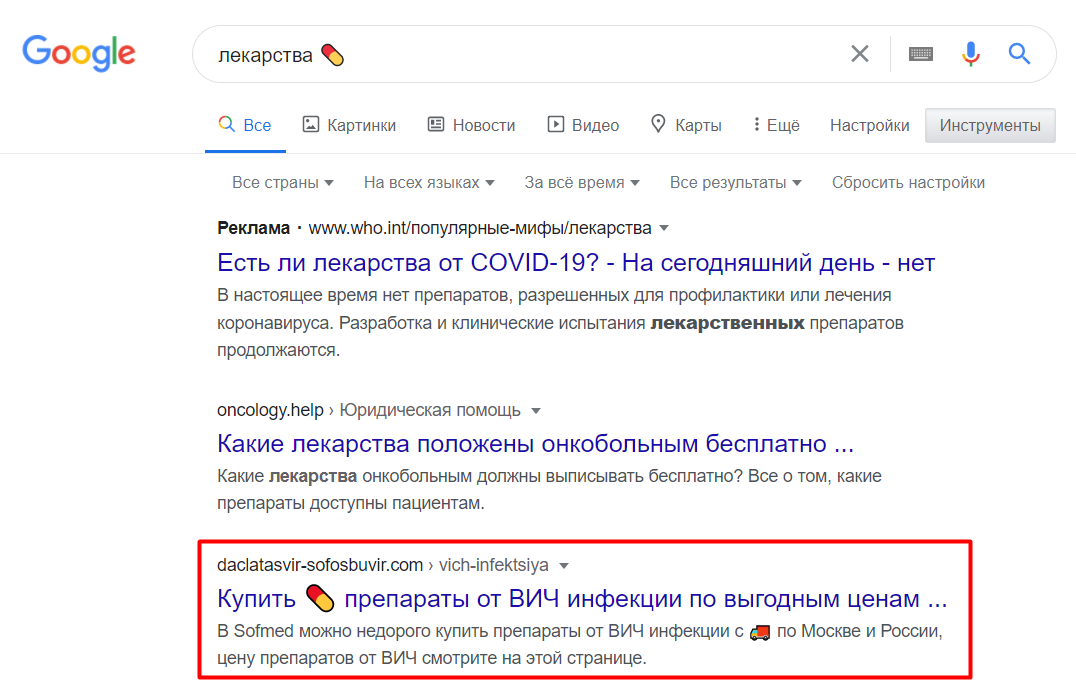Click the daclatasvir-sofosbuvir.com › vich-infektsiya breadcrumb

383,565
